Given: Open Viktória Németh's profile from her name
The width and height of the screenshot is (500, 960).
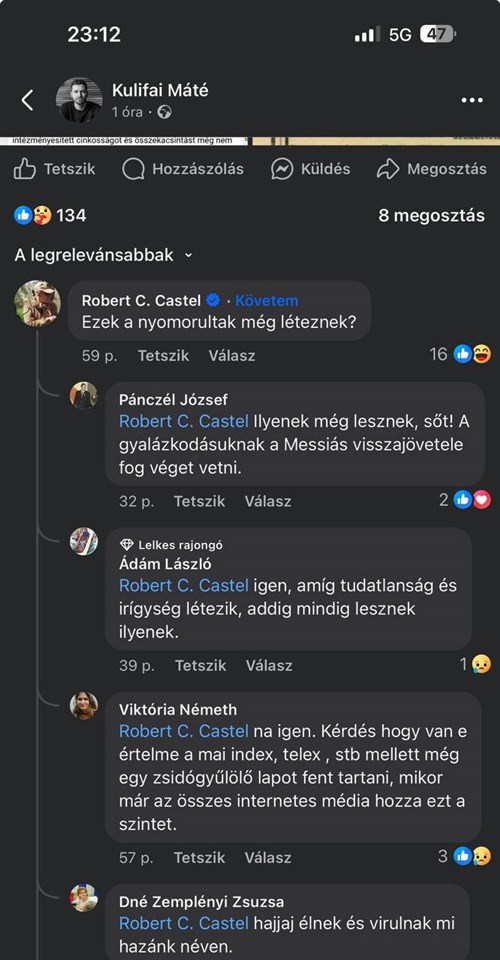Looking at the screenshot, I should 178,710.
